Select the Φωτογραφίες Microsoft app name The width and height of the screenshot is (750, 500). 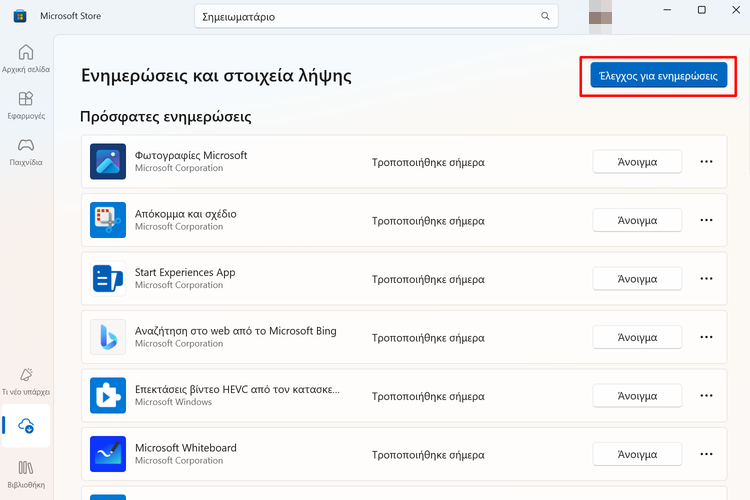[x=191, y=156]
